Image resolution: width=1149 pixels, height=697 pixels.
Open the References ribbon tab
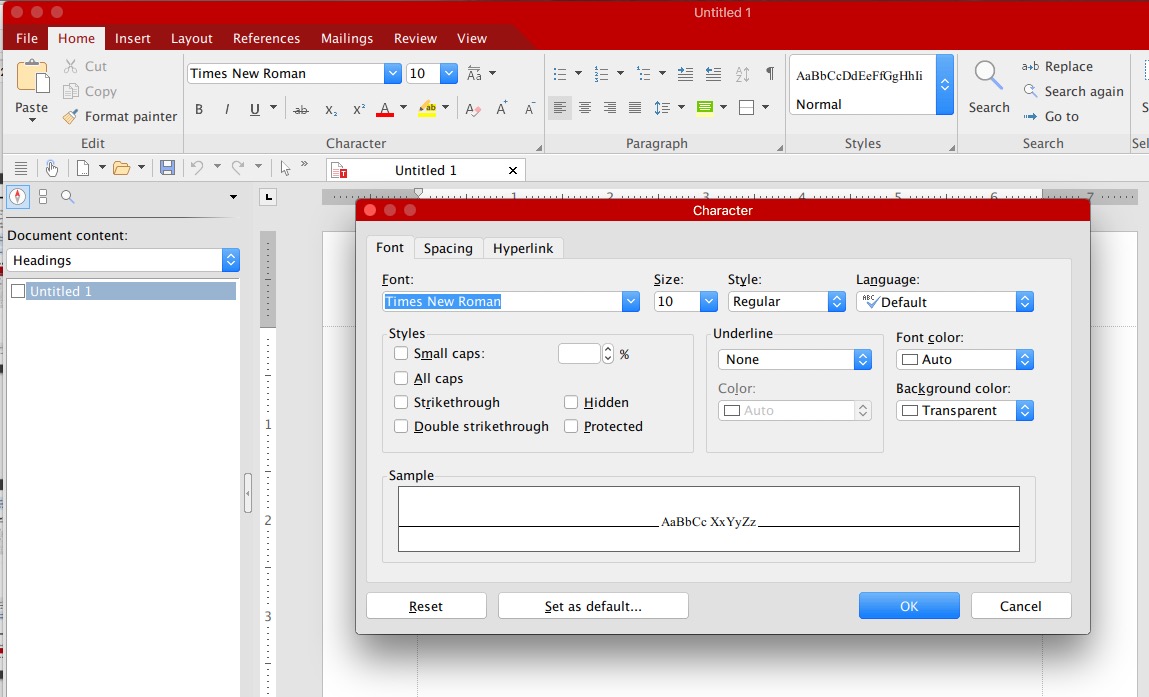click(266, 38)
